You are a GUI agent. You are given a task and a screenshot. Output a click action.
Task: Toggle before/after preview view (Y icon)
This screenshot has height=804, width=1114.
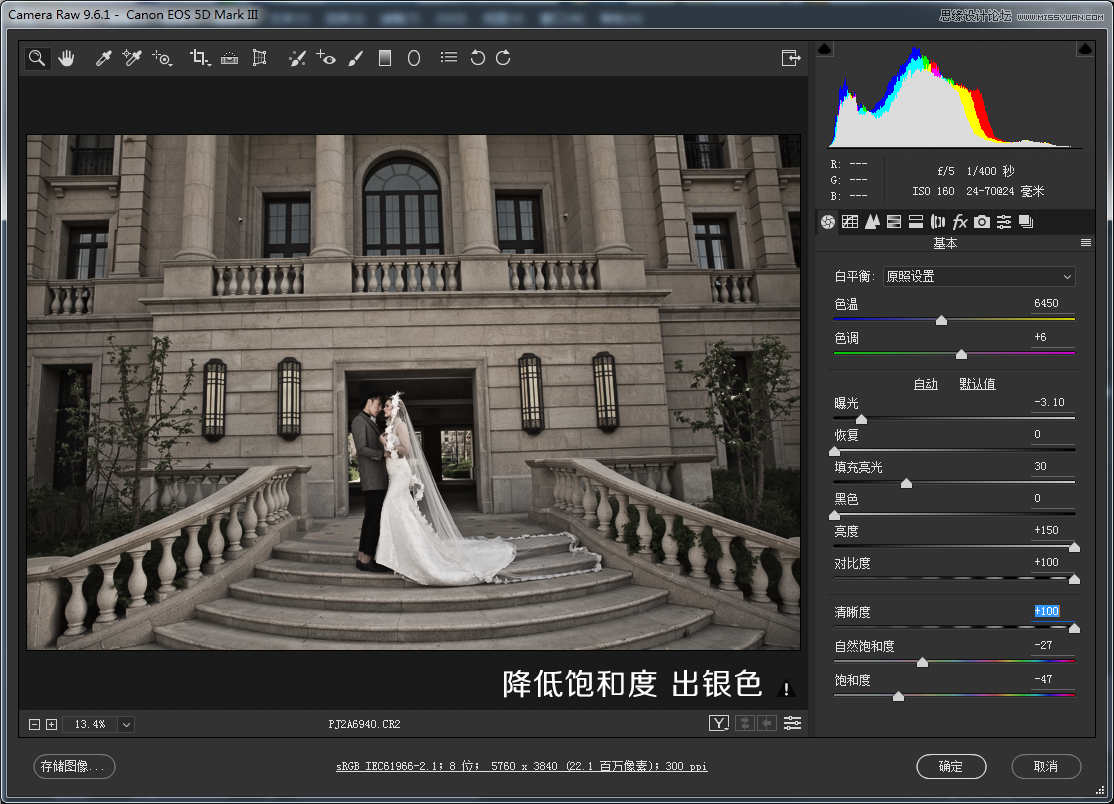tap(719, 724)
